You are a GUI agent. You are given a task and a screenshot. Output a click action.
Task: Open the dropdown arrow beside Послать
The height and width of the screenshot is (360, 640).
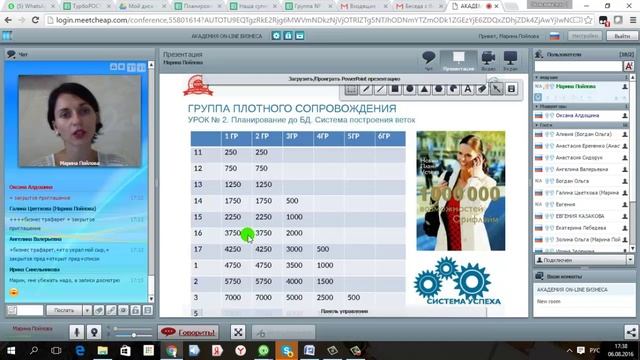click(x=87, y=310)
